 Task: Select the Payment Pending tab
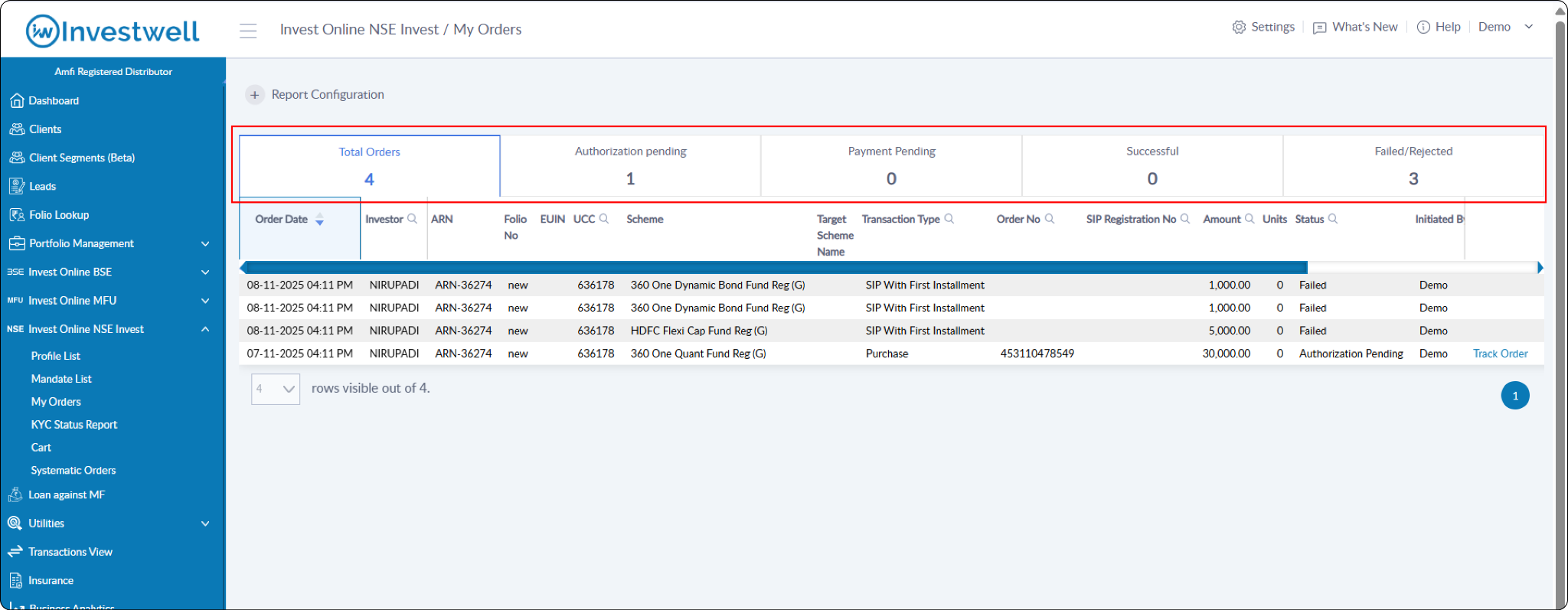892,166
